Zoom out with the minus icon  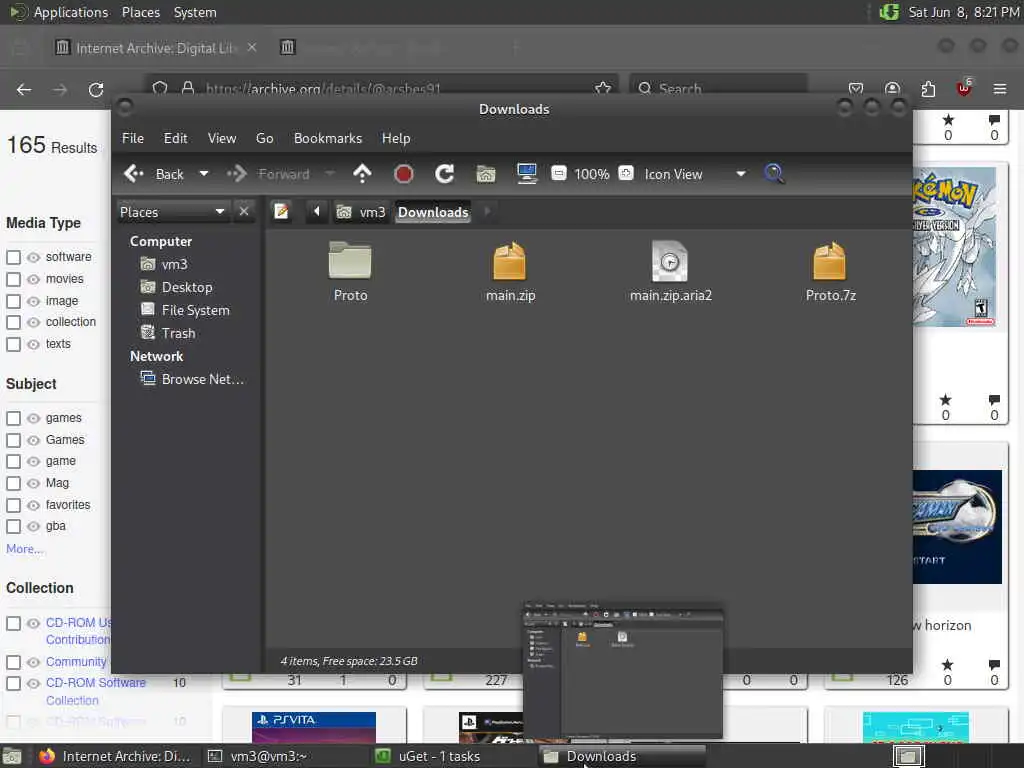pos(558,173)
